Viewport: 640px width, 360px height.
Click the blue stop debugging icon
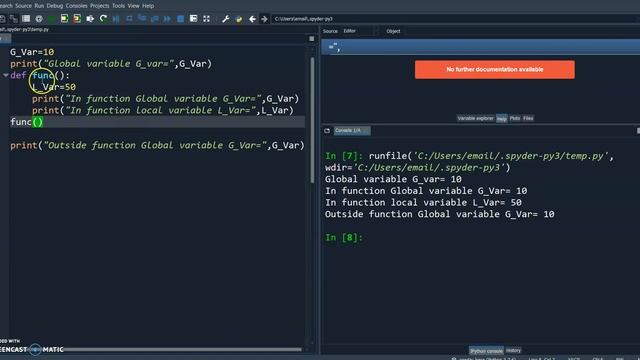(x=180, y=19)
